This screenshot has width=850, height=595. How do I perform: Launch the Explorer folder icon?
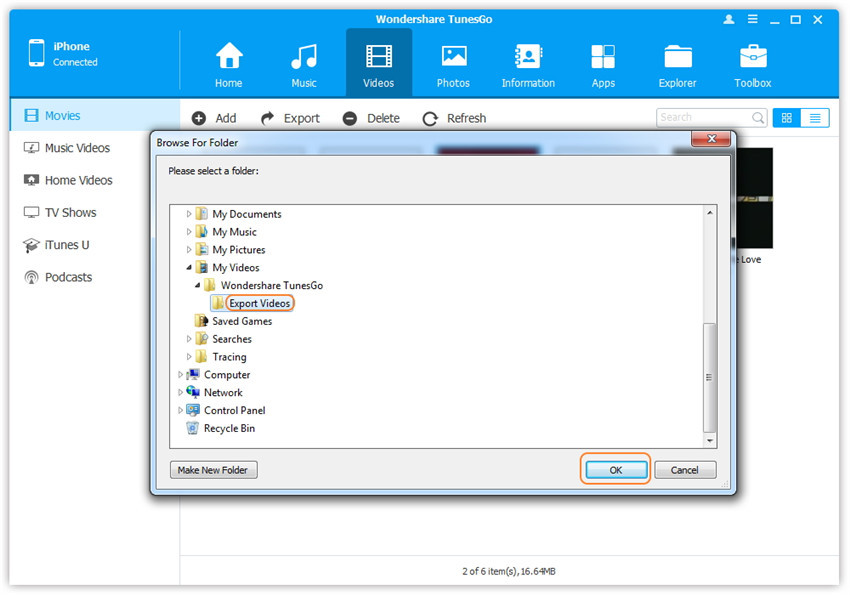point(678,58)
